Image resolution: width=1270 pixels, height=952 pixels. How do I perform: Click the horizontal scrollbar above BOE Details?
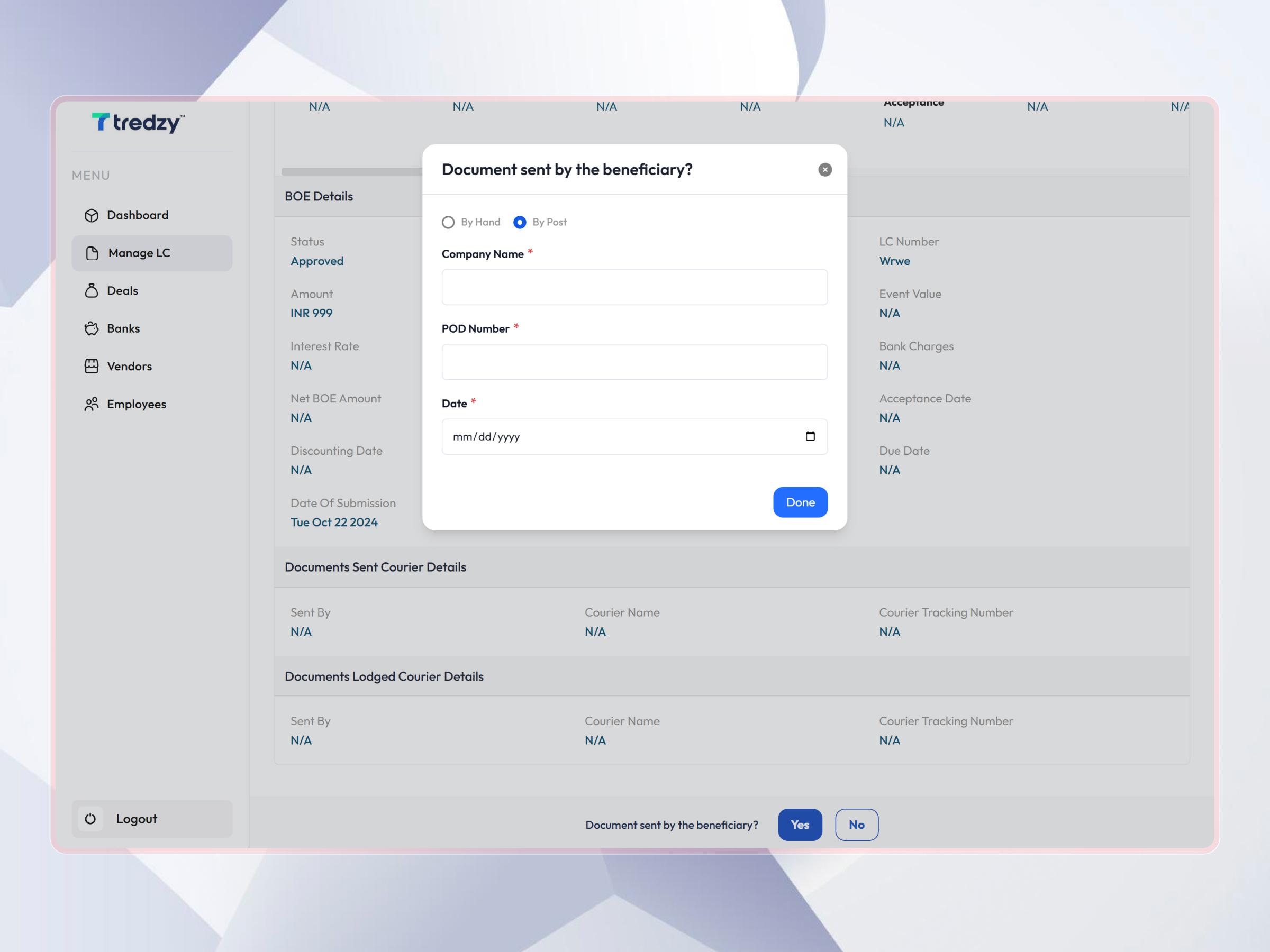tap(351, 170)
